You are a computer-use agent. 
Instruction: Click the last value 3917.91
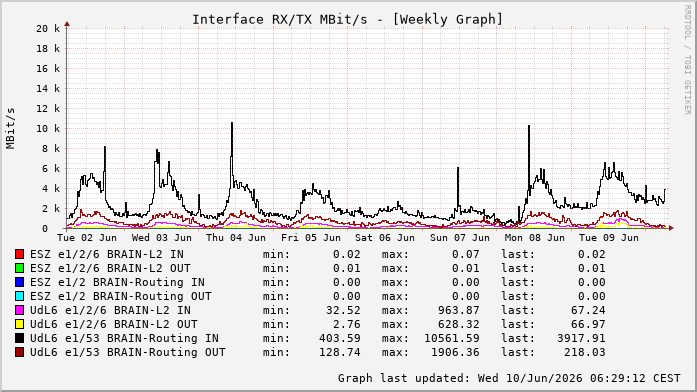click(x=581, y=338)
